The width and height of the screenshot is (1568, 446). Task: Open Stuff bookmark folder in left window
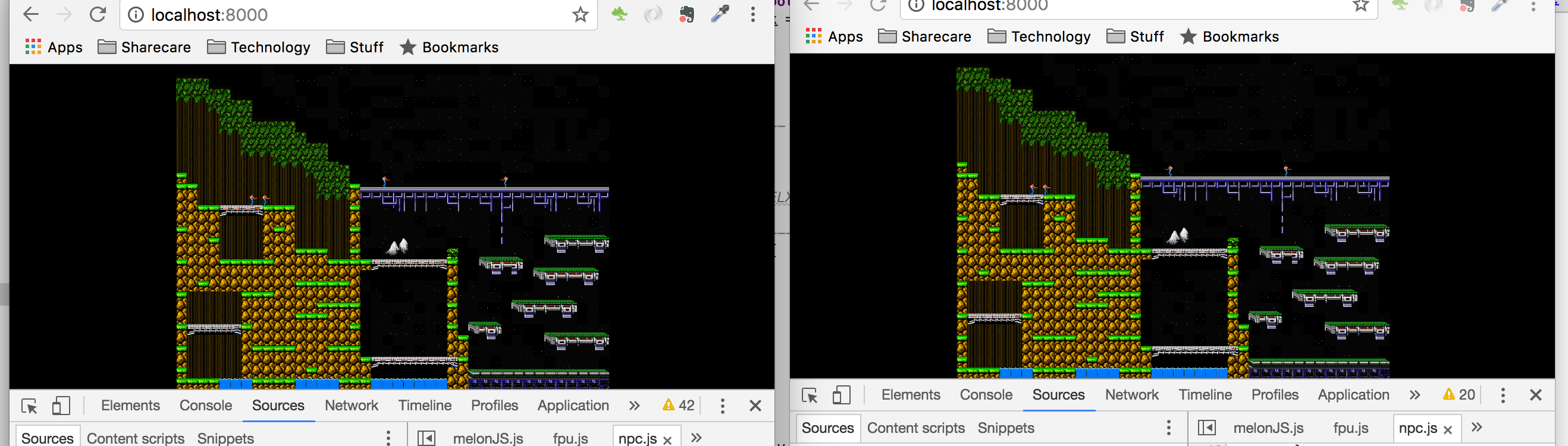(x=355, y=48)
